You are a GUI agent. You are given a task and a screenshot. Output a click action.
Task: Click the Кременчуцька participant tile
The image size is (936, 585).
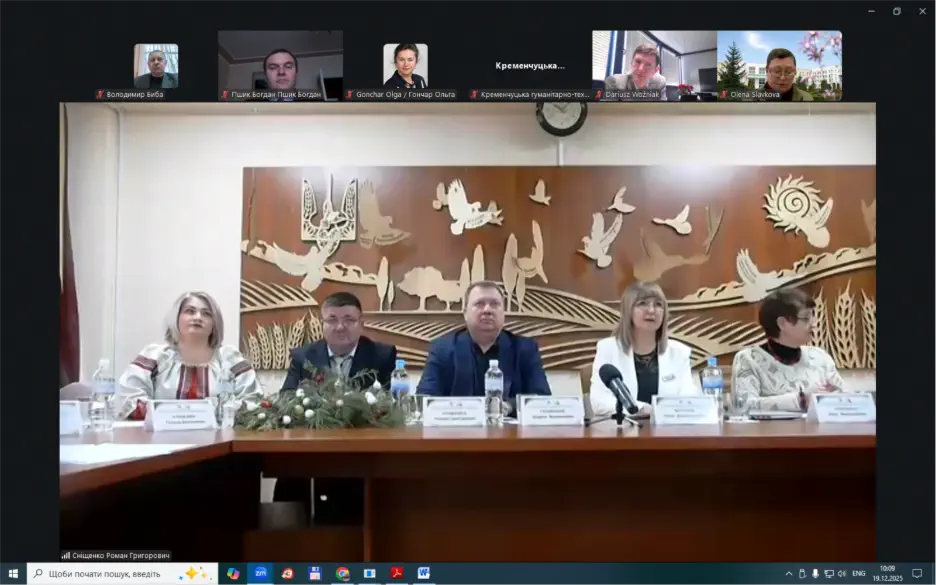tap(530, 66)
